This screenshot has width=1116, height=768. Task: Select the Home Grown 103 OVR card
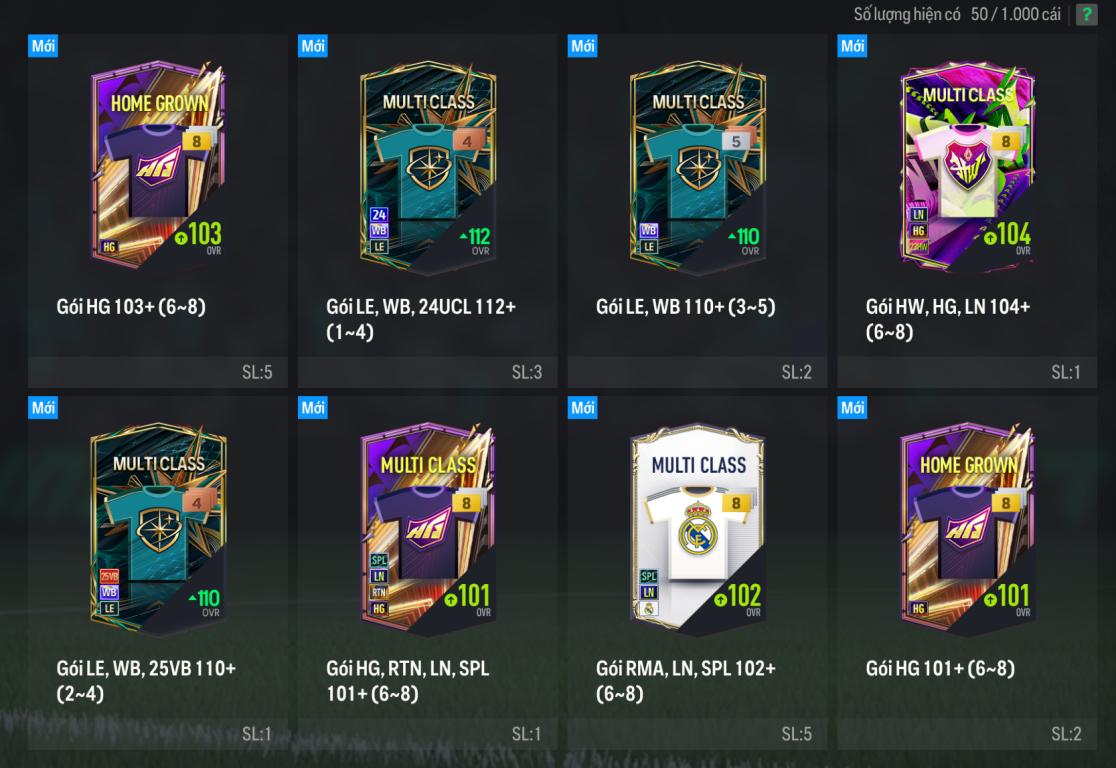click(x=158, y=164)
